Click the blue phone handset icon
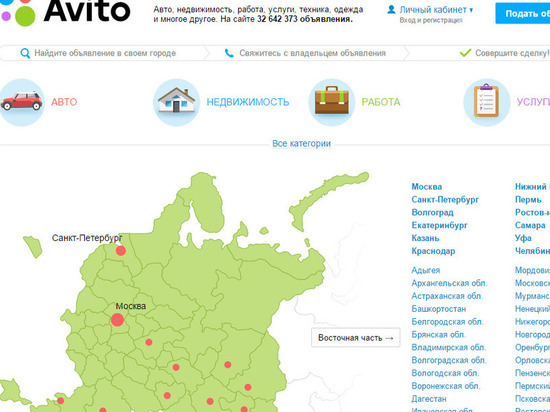This screenshot has height=412, width=550. coord(229,53)
